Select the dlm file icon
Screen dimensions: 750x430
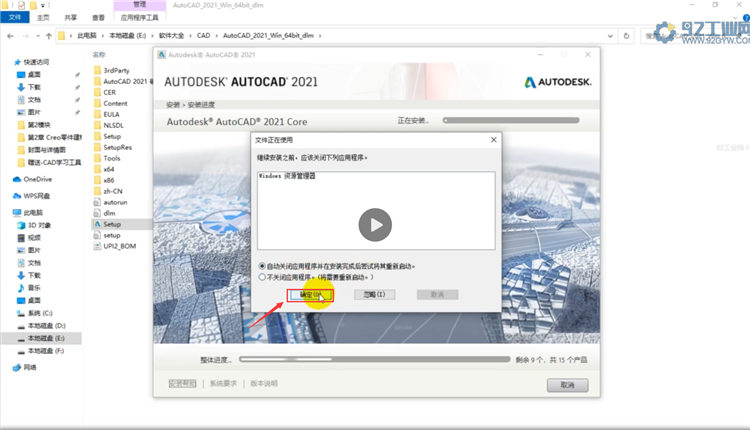point(97,213)
